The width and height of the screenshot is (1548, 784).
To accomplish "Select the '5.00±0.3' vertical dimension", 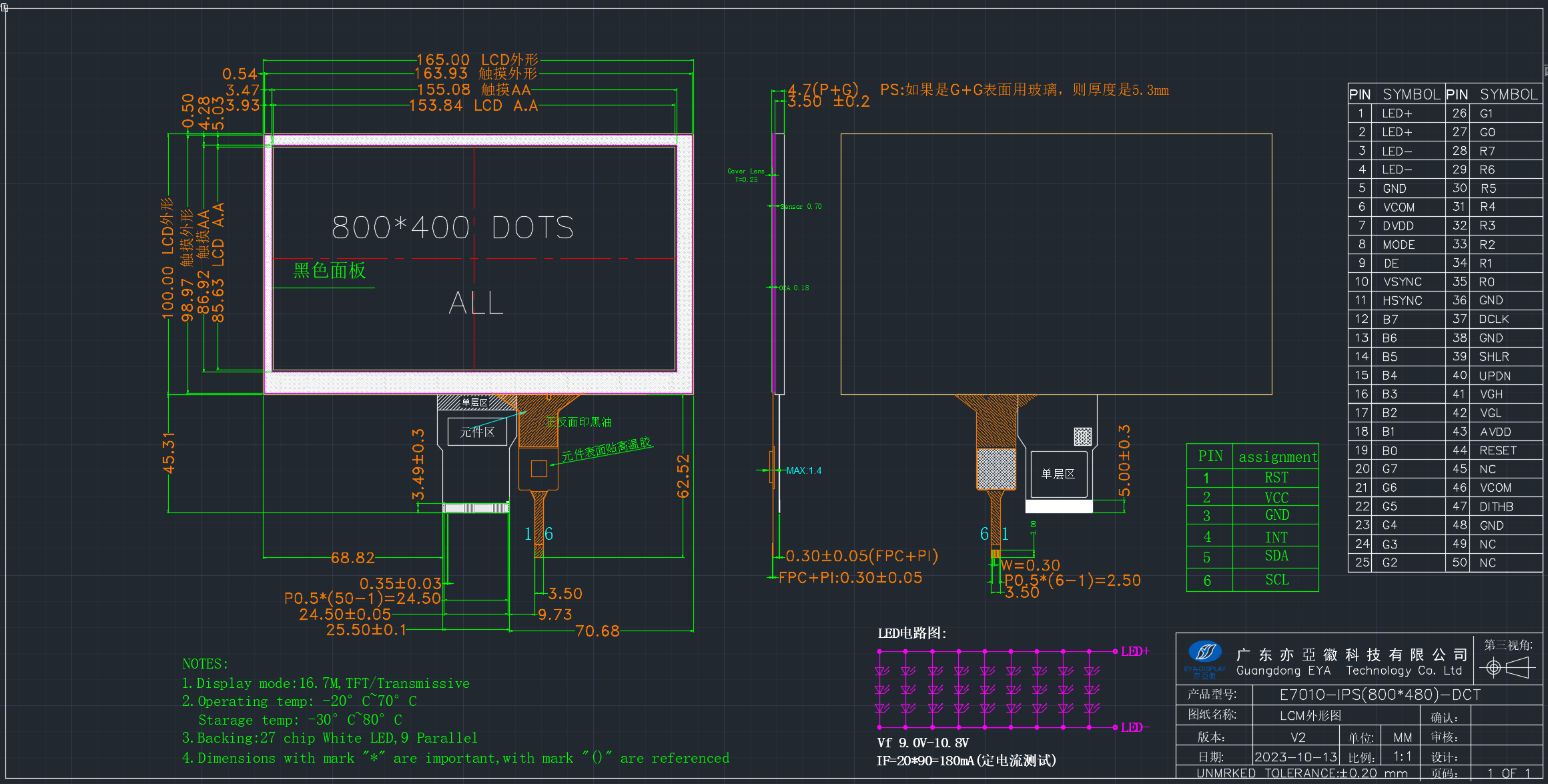I will [1124, 460].
